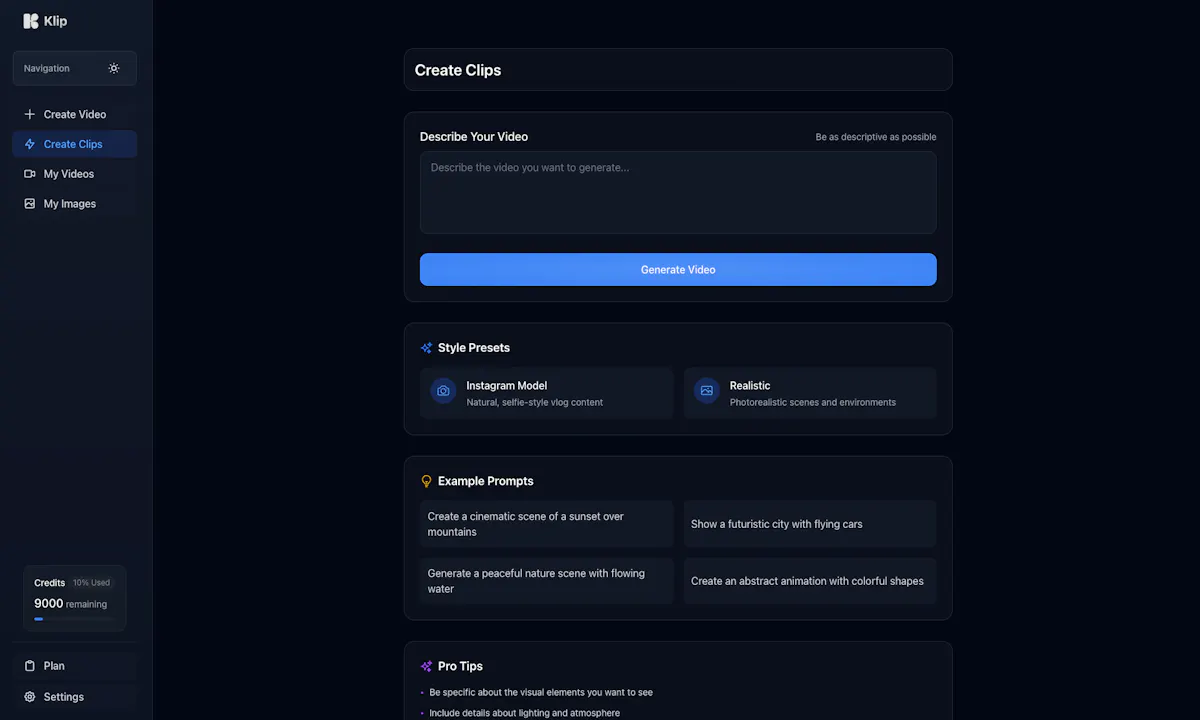Pick the sunset over mountains example prompt
Screen dimensions: 1200x720
coord(547,524)
